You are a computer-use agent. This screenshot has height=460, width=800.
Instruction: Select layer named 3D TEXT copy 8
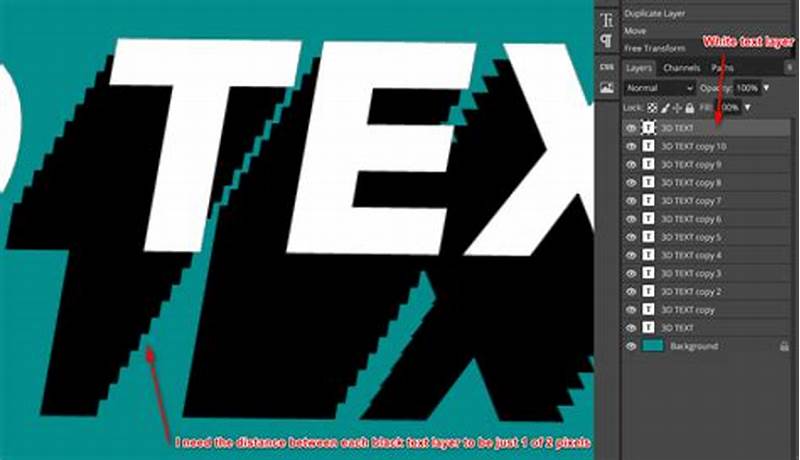(691, 183)
